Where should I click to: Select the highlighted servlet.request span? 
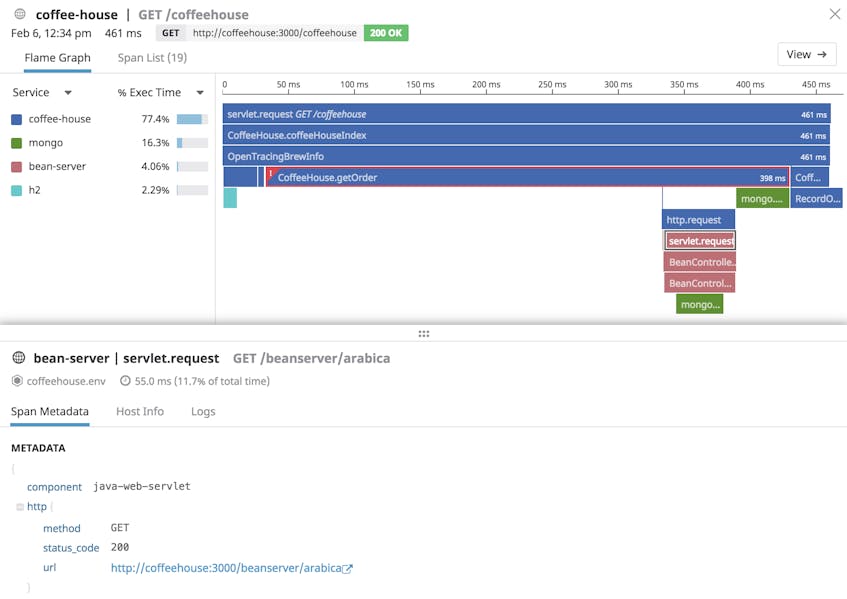(x=698, y=240)
